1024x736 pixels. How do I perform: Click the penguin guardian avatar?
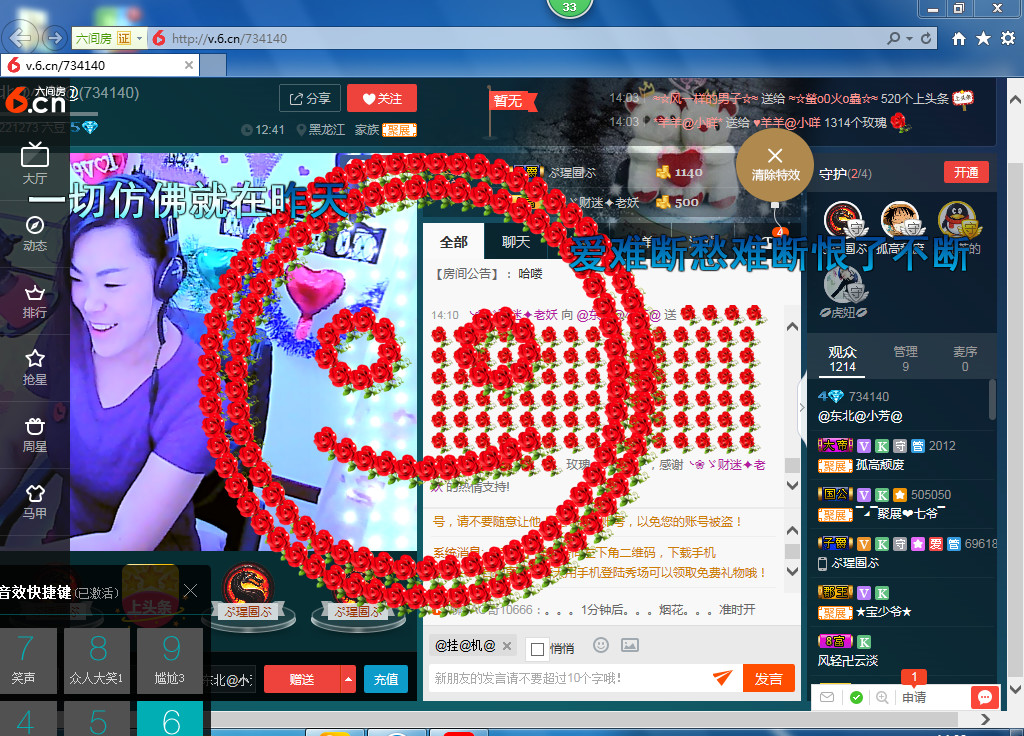pos(957,220)
